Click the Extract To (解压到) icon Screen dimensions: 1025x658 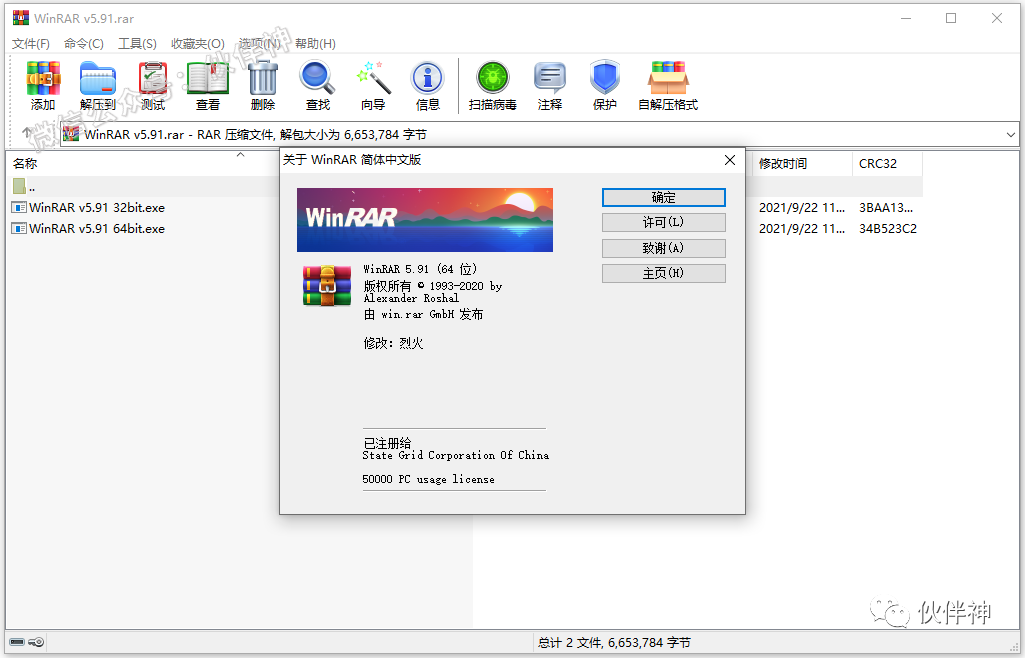97,86
